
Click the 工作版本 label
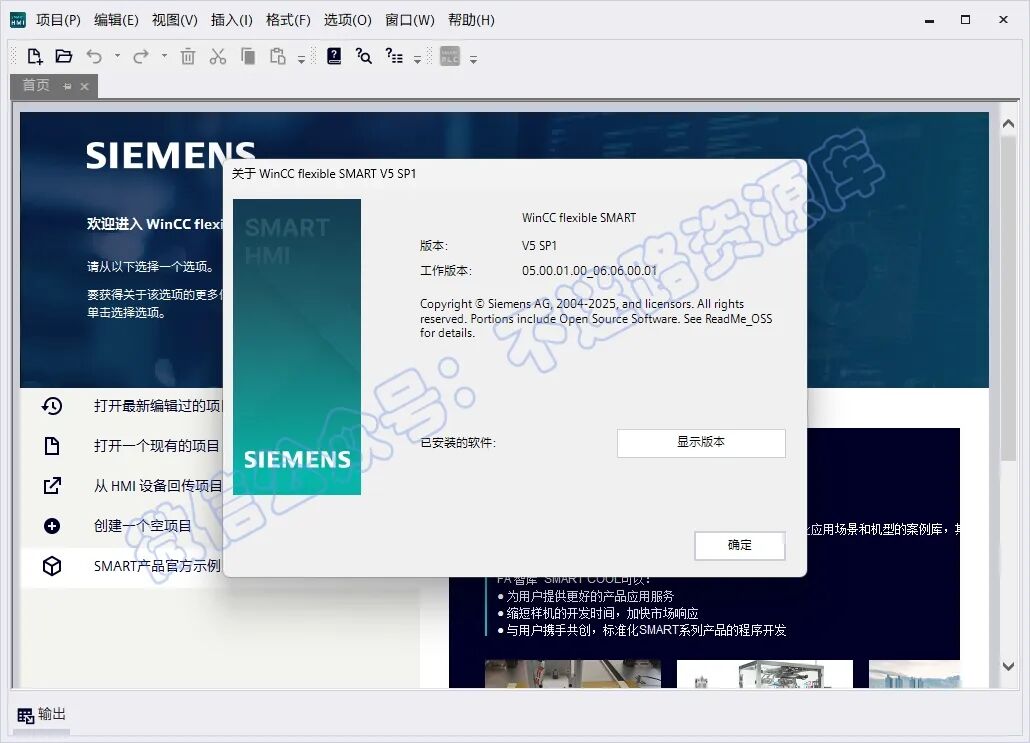click(x=446, y=271)
